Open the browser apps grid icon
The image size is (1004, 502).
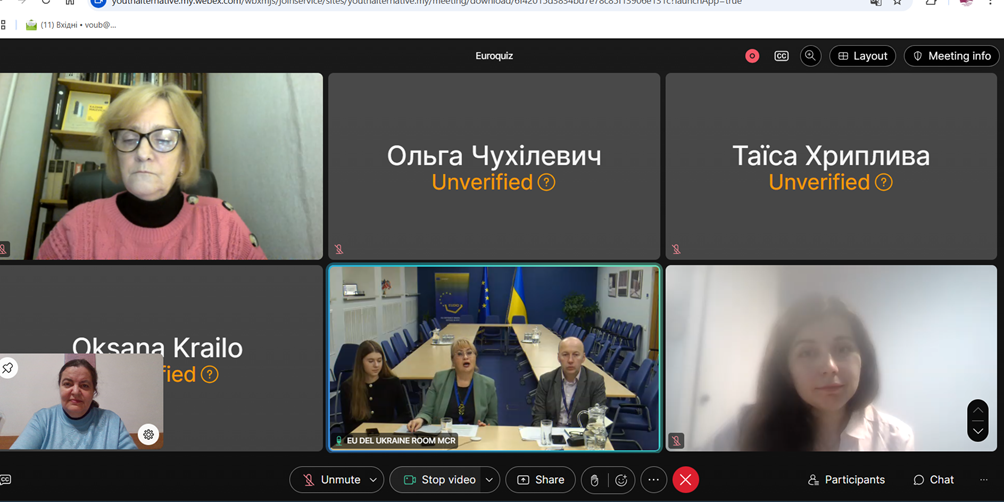tap(3, 25)
